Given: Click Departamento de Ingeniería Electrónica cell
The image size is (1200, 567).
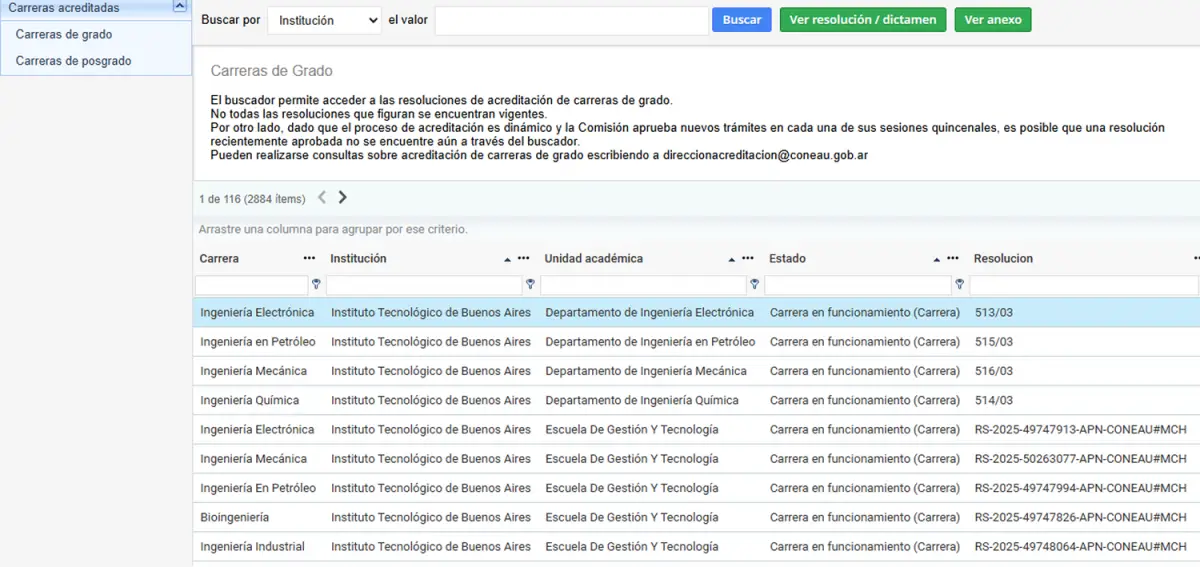Looking at the screenshot, I should click(650, 313).
